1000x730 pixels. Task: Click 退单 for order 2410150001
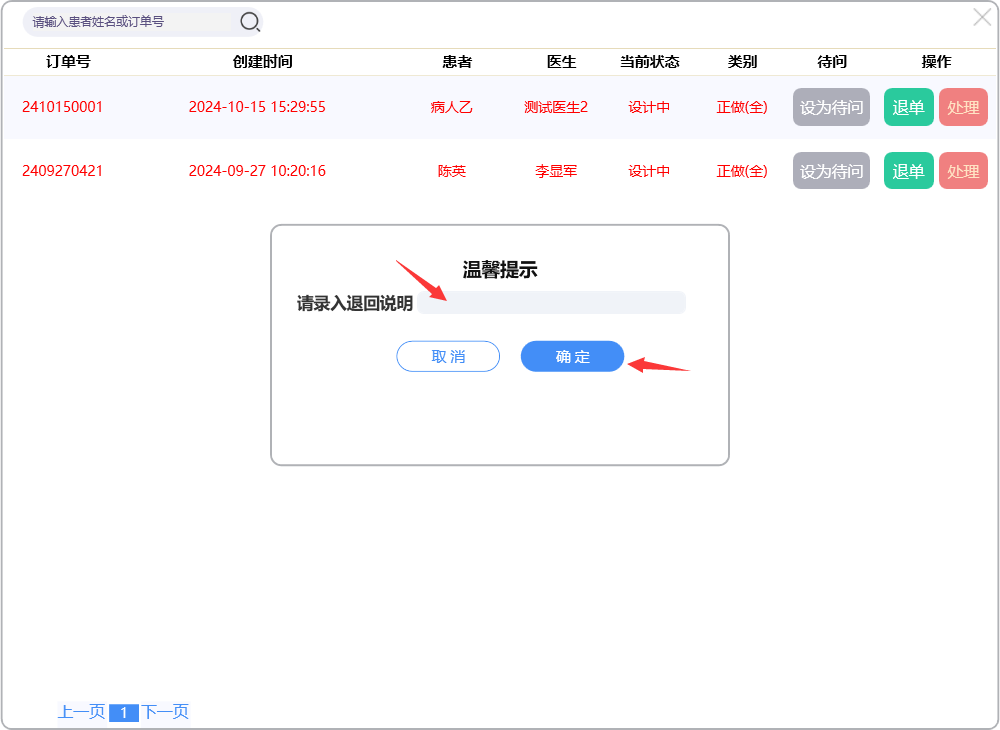point(908,107)
